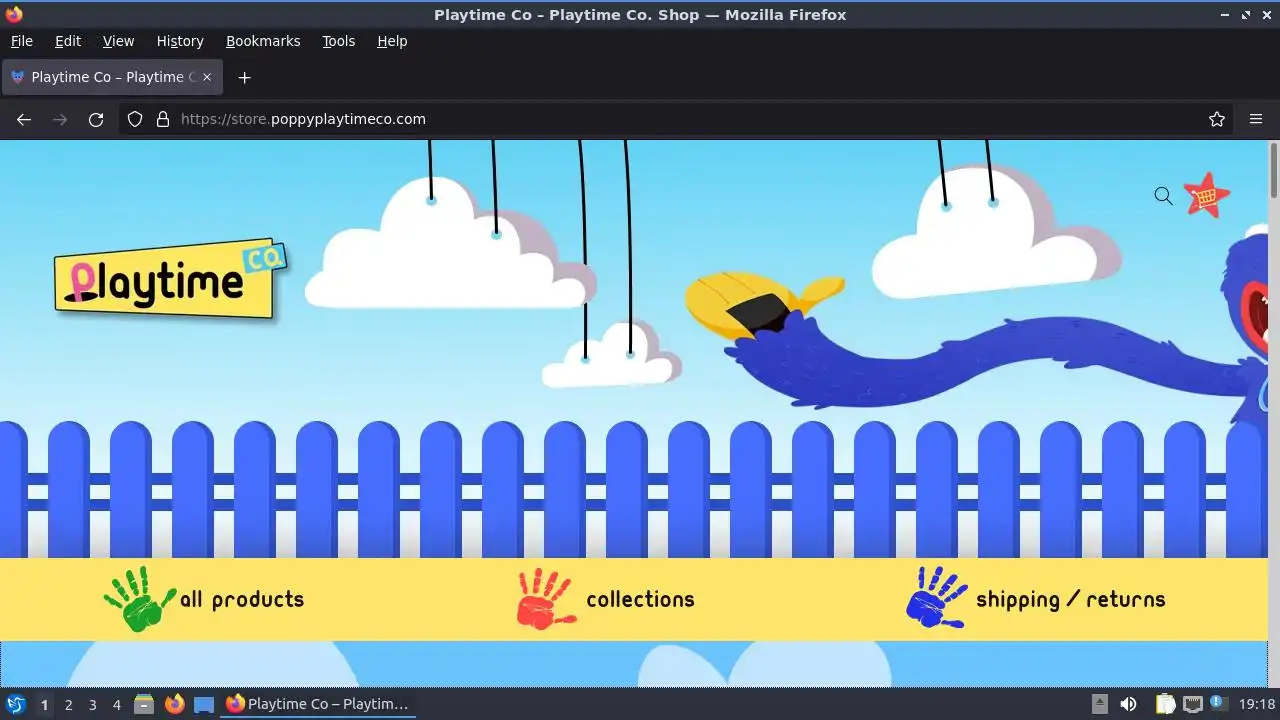Open the Bookmarks menu
This screenshot has width=1280, height=720.
[263, 41]
